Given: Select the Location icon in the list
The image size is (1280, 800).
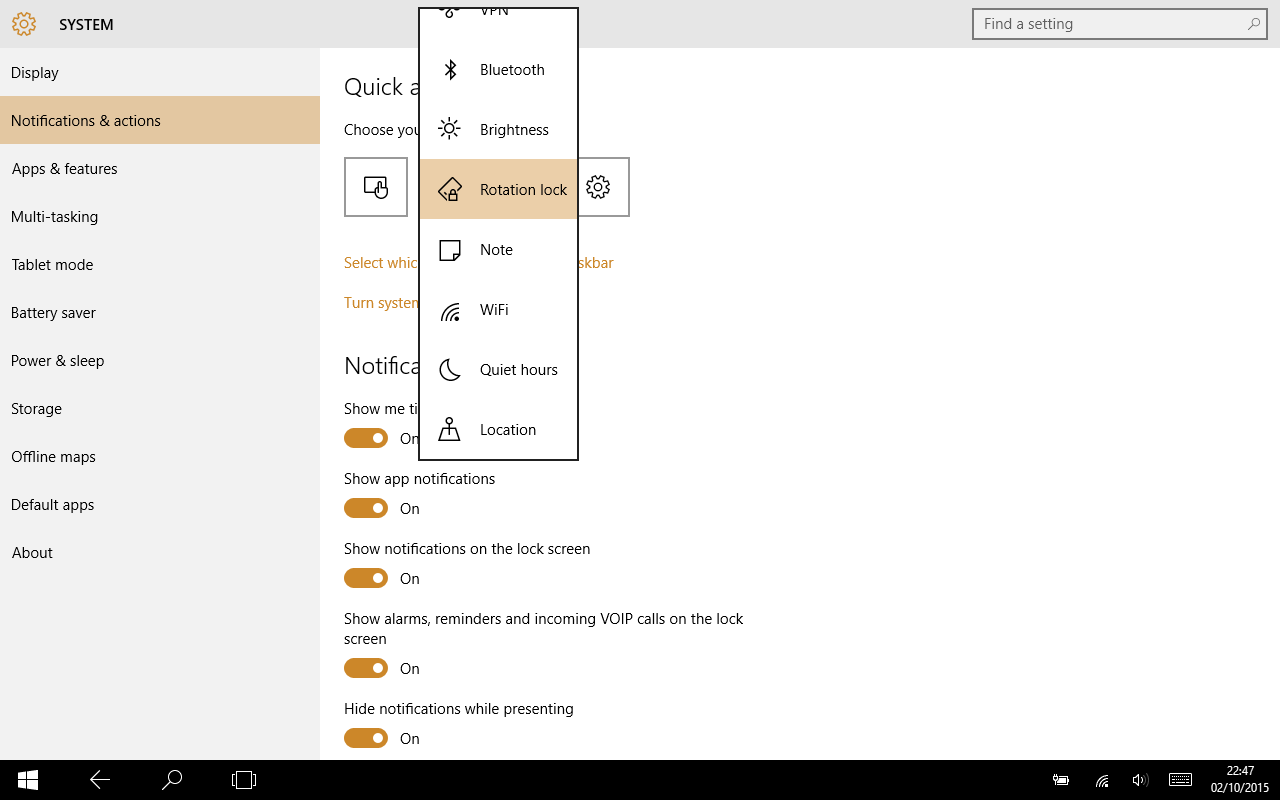Looking at the screenshot, I should click(450, 429).
